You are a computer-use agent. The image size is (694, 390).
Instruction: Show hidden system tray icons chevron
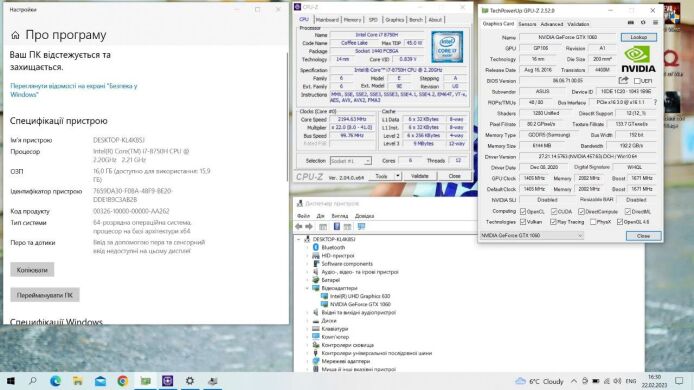tap(574, 381)
